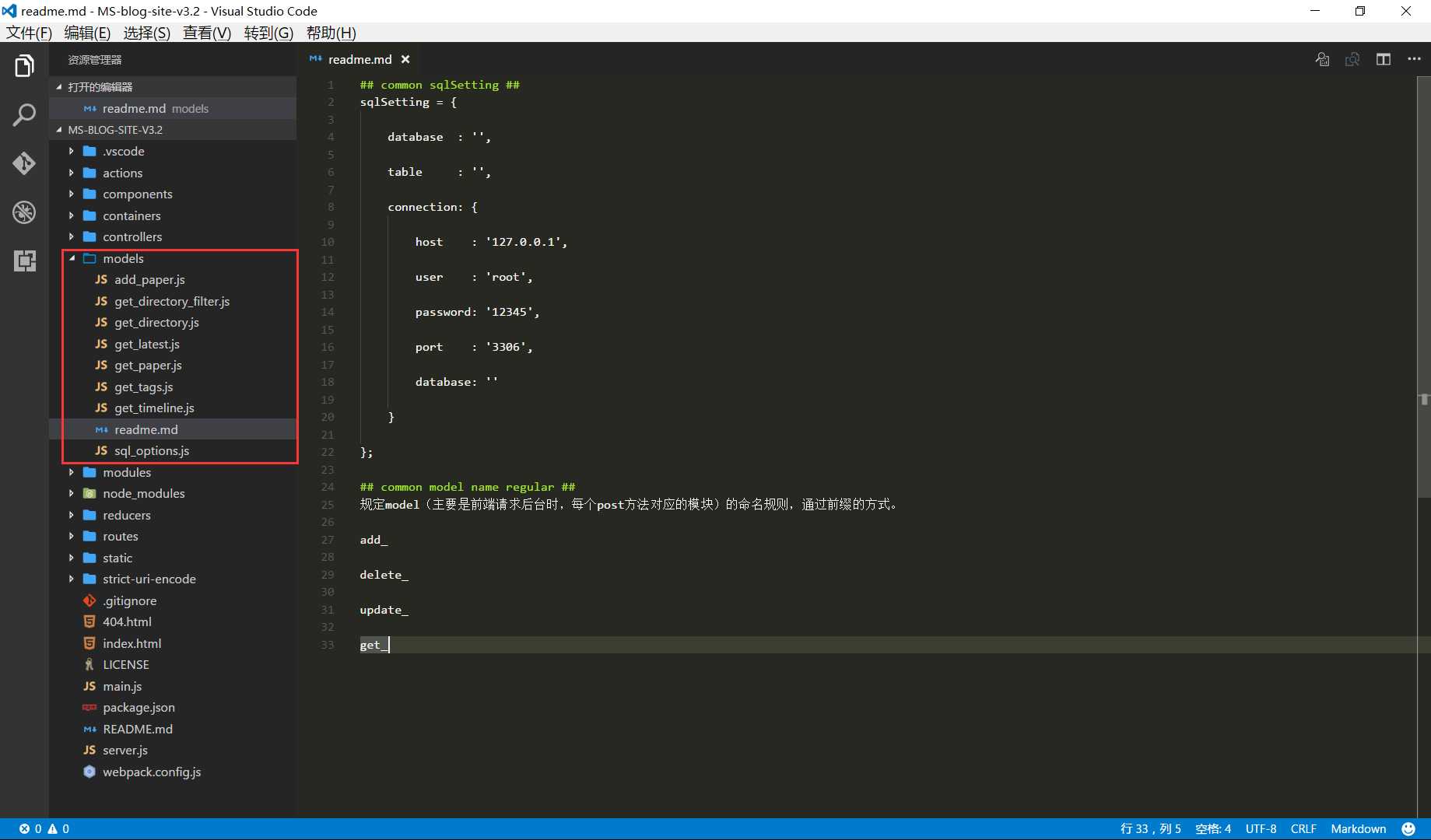Change indentation via 空格: 4
Image resolution: width=1431 pixels, height=840 pixels.
click(1213, 828)
